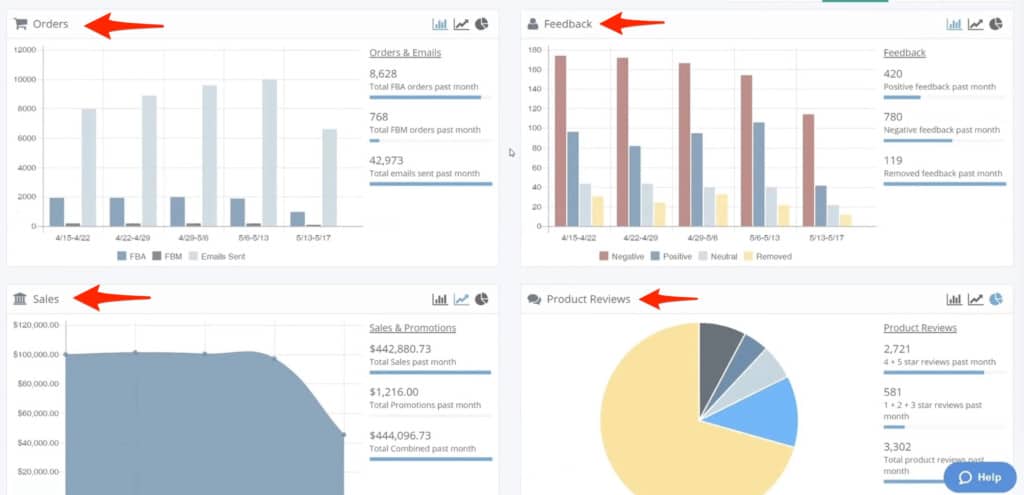
Task: Switch Orders panel to line chart view
Action: 461,24
